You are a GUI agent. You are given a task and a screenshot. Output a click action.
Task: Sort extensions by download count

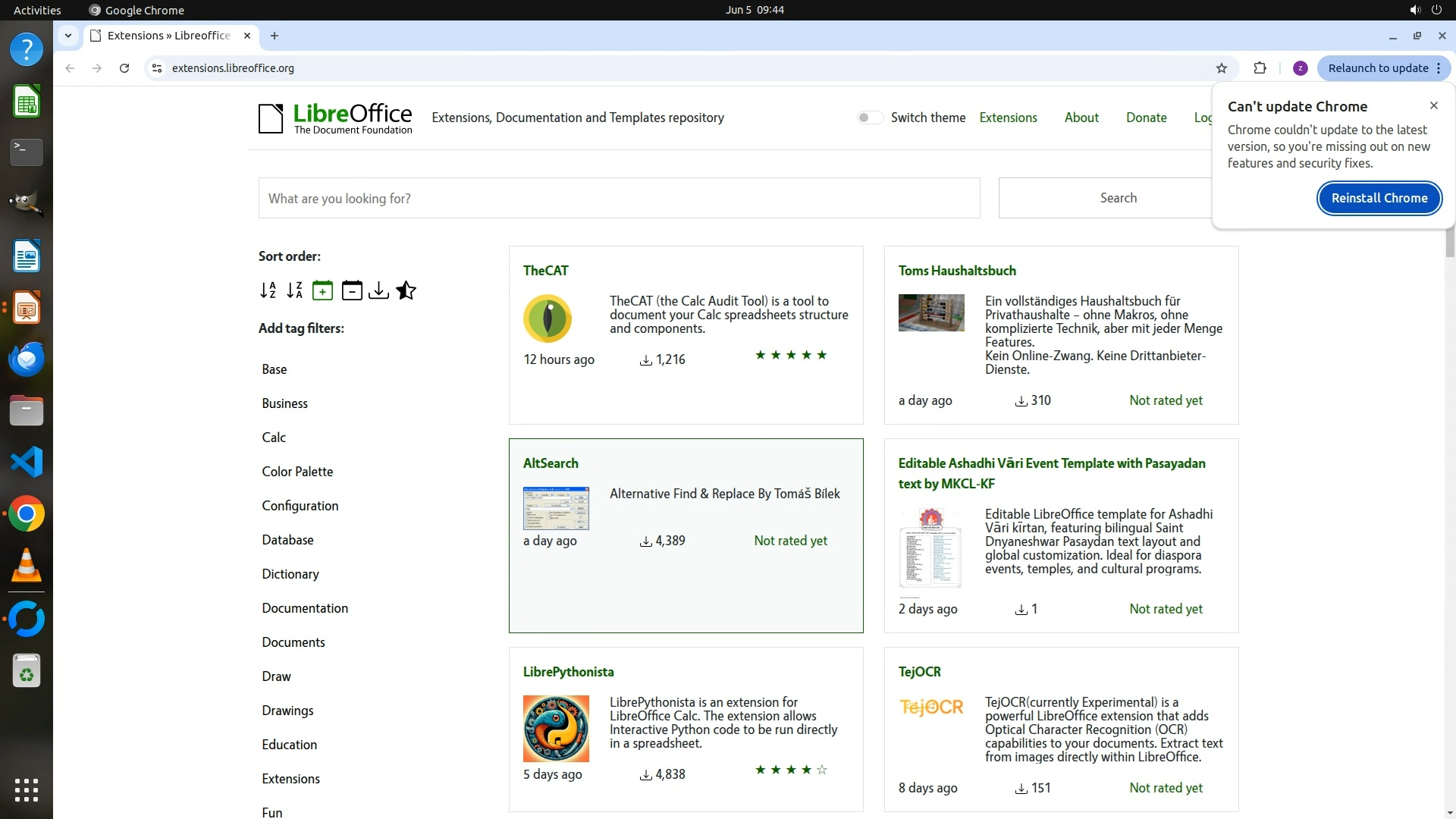tap(378, 290)
